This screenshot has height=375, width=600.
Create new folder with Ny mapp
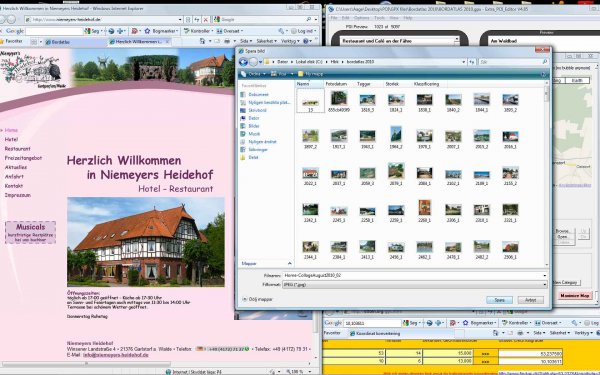tap(311, 74)
